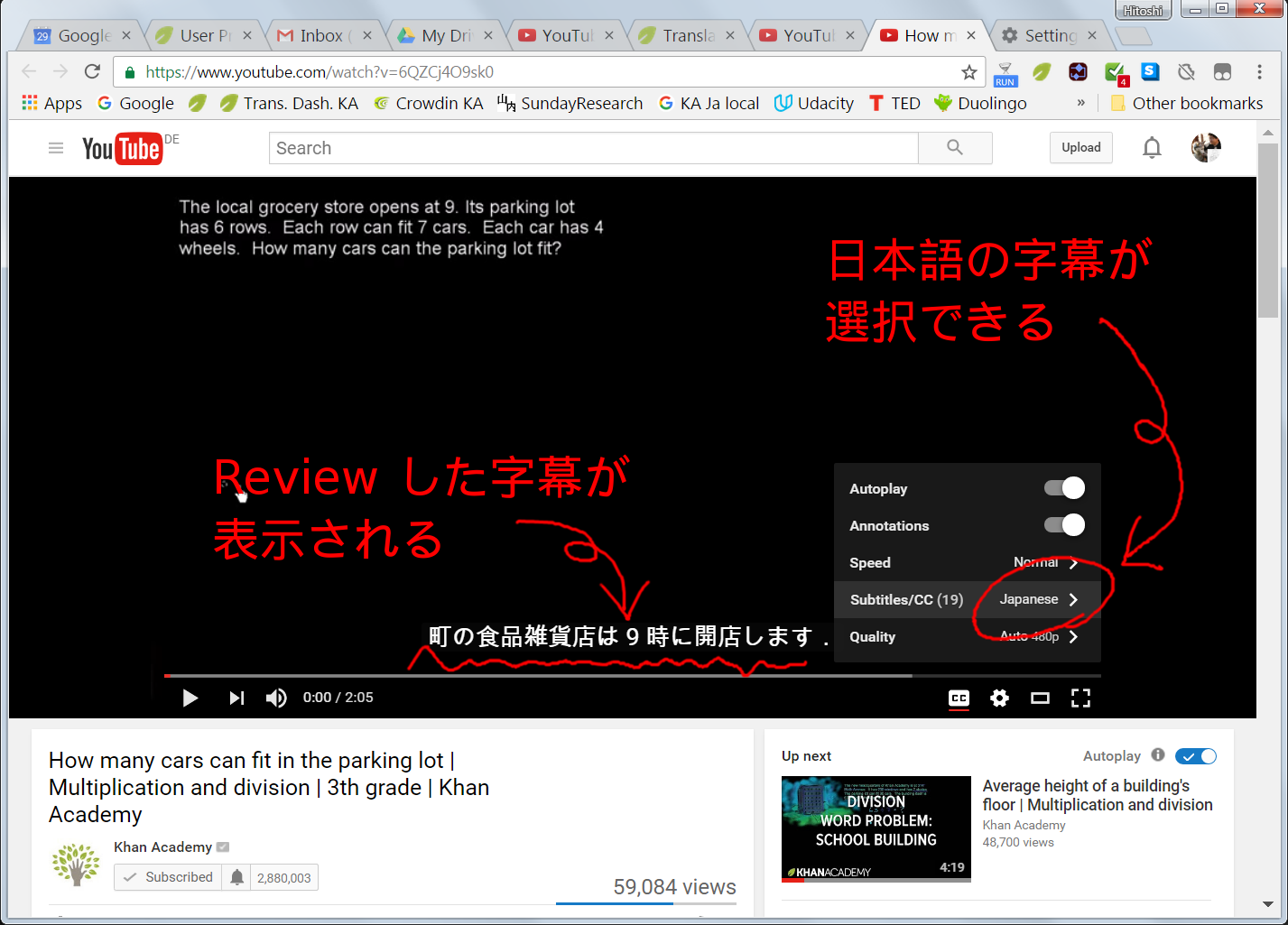Screen dimensions: 1288x925
Task: Skip to next video in player
Action: [x=236, y=698]
